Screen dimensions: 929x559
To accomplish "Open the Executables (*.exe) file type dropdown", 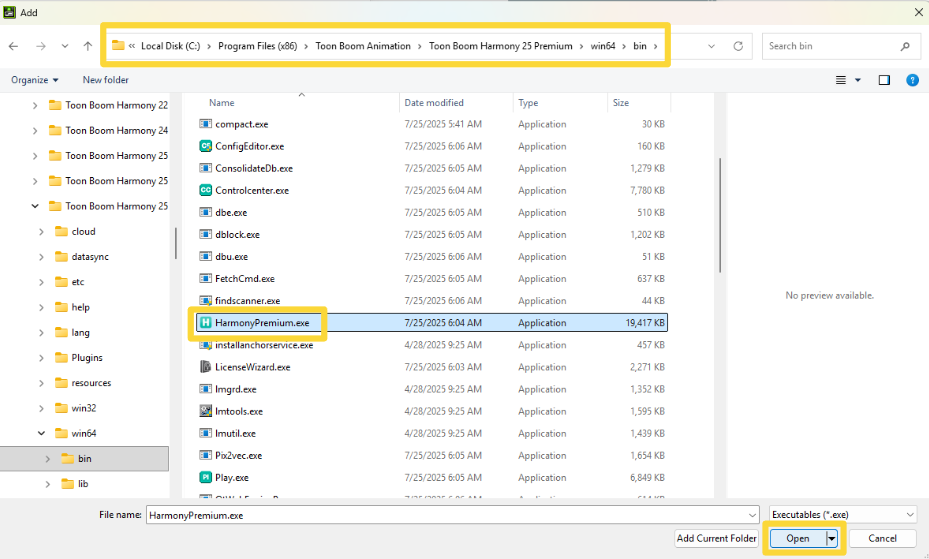I will coord(842,515).
